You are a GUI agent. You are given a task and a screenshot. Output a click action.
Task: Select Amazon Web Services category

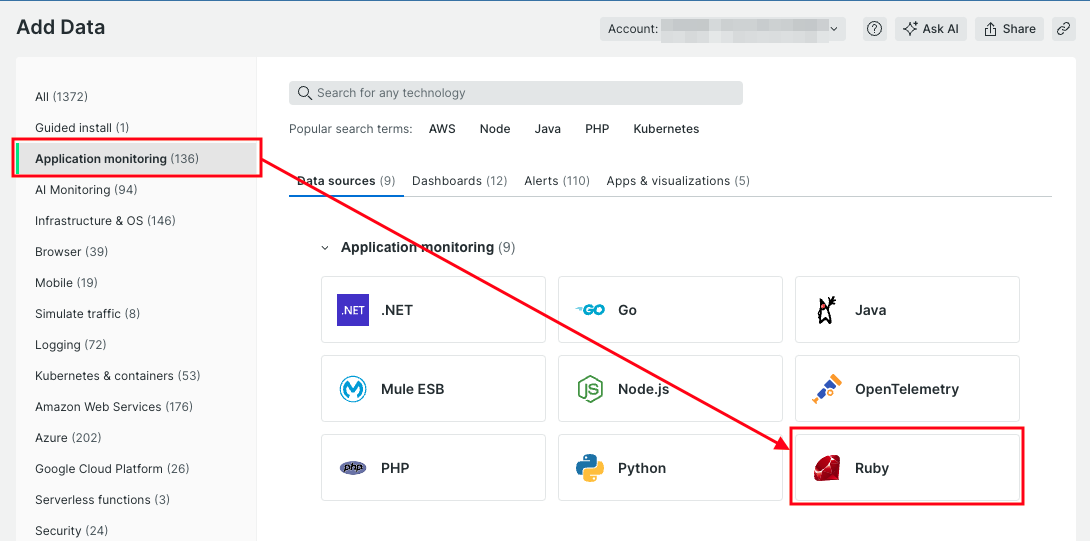click(114, 407)
